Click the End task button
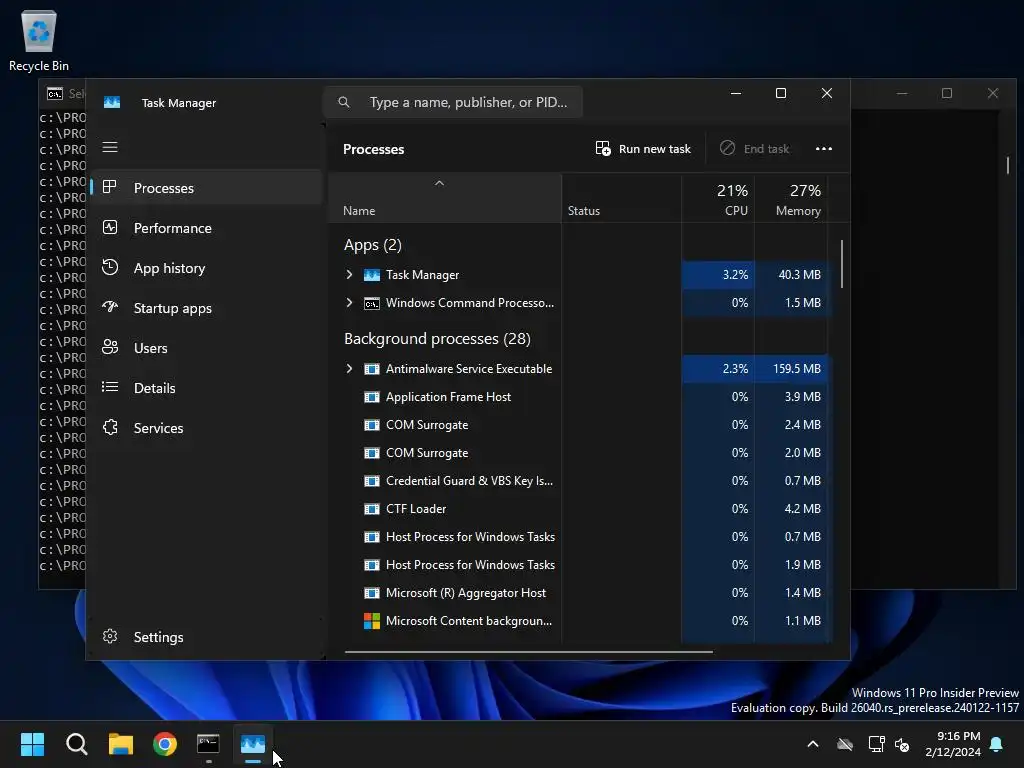Screen dimensions: 1024x768 (x=754, y=149)
